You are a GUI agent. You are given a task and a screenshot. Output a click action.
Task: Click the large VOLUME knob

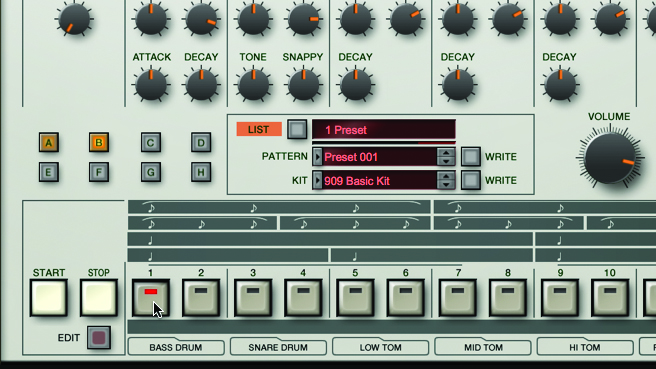[610, 158]
